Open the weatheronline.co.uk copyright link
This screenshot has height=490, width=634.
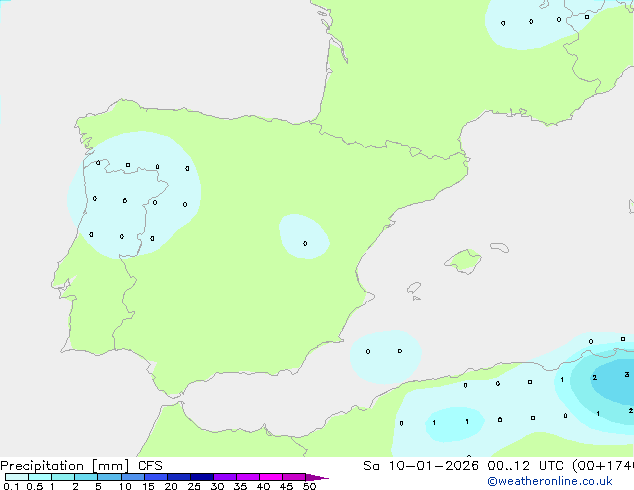click(550, 481)
